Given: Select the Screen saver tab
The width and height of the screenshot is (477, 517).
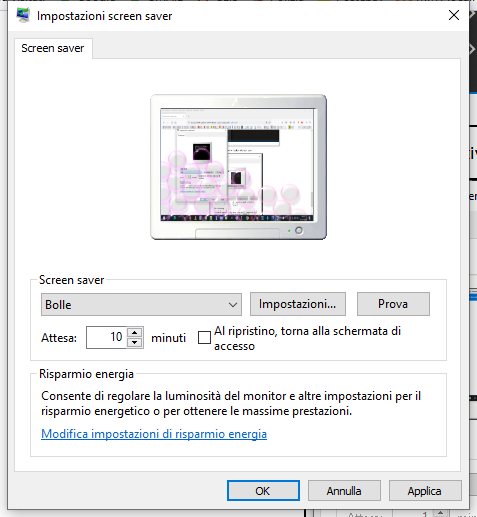Looking at the screenshot, I should 53,48.
